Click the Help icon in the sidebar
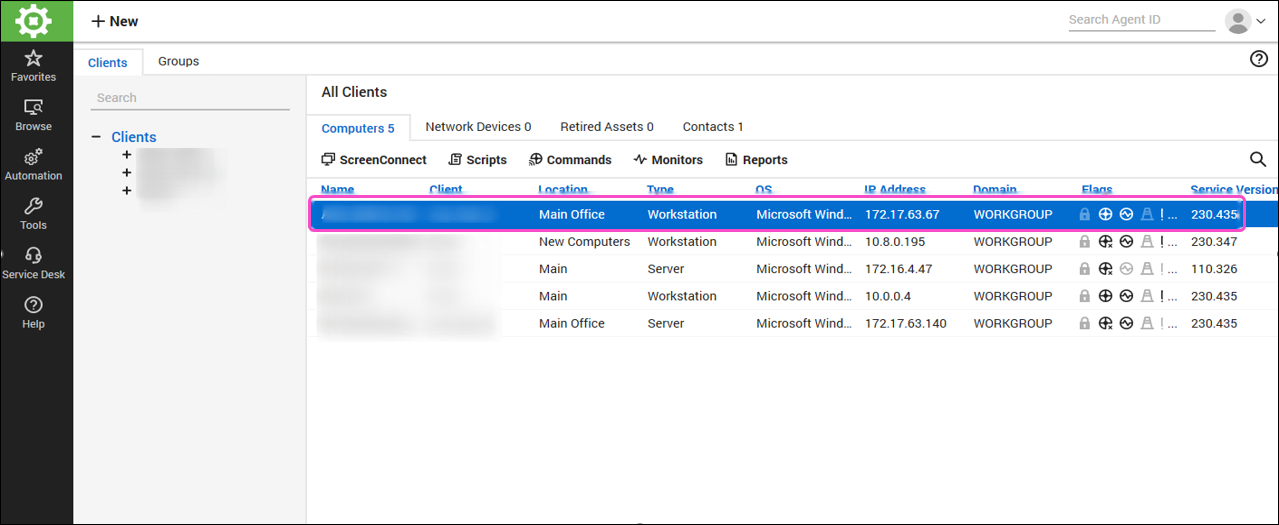 [x=33, y=313]
